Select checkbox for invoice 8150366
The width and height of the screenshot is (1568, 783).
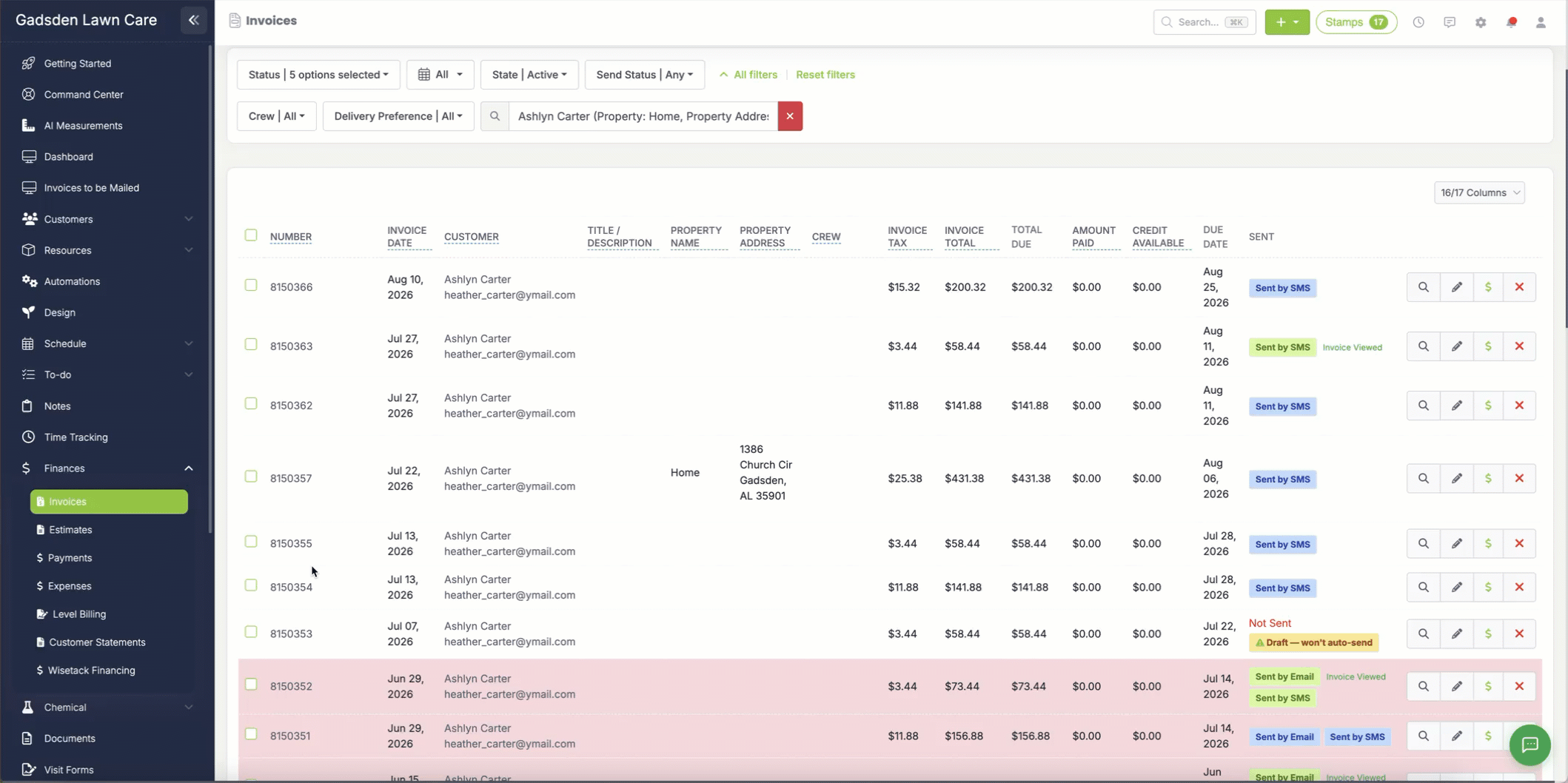pyautogui.click(x=251, y=285)
